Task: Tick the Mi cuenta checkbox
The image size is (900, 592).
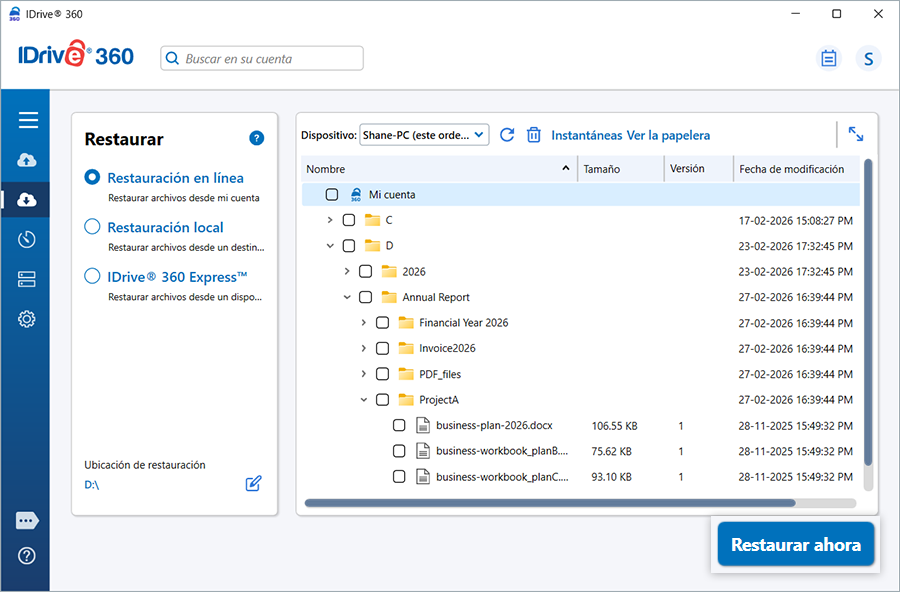Action: (x=332, y=195)
